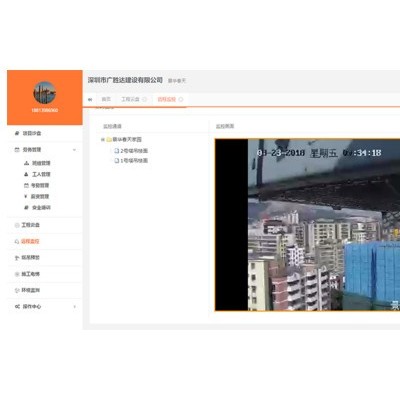Open the 施工电梯 construction elevator menu
The height and width of the screenshot is (400, 400).
click(x=27, y=274)
